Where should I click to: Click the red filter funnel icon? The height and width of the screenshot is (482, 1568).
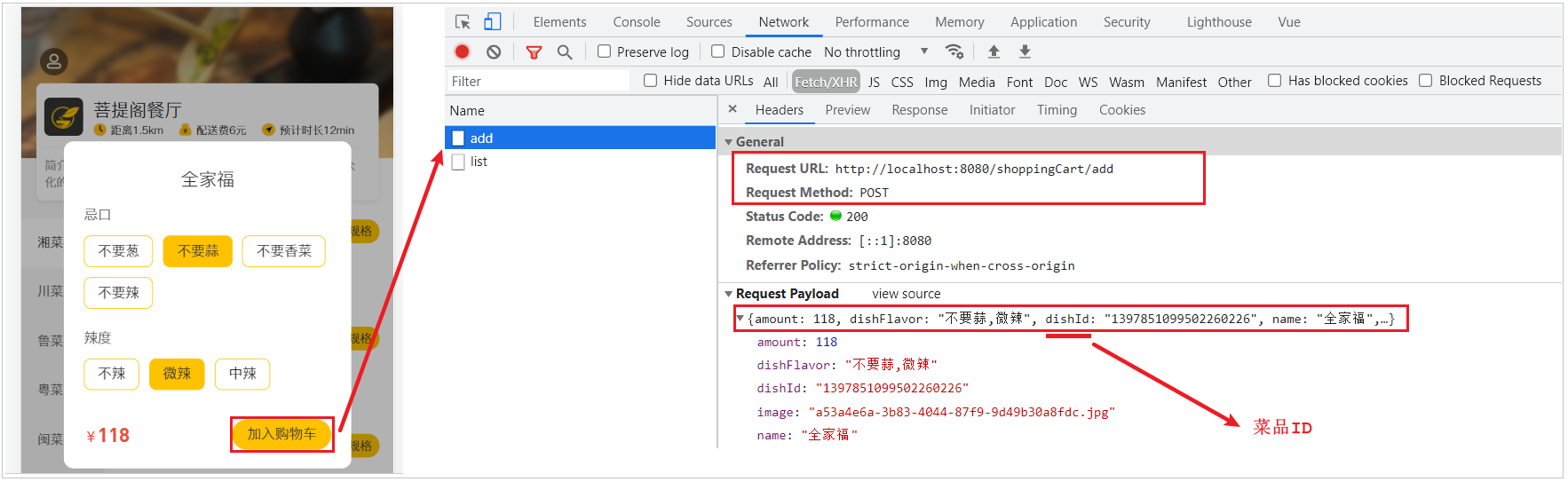pos(534,52)
